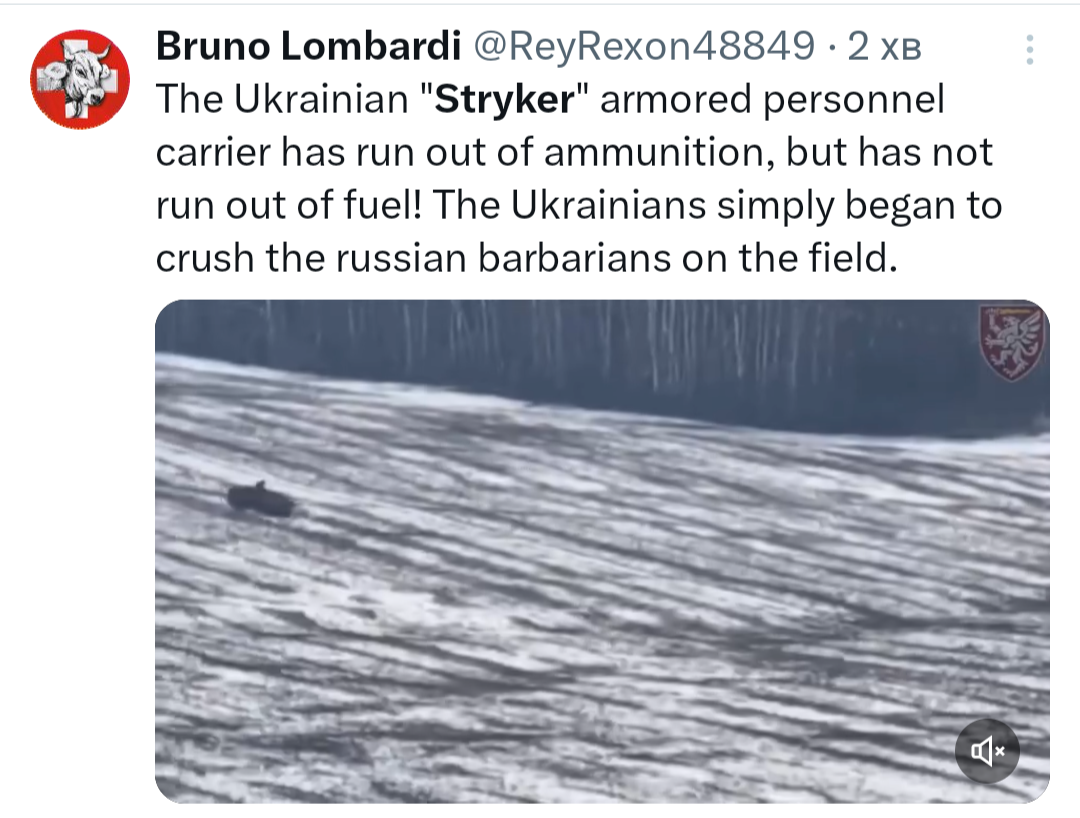Open Bruno Lombardi's profile avatar
The image size is (1080, 818).
pos(80,79)
